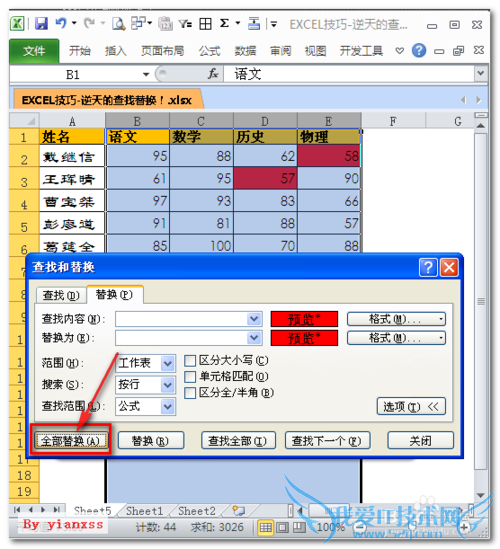500x549 pixels.
Task: Click the zoom in plus icon
Action: (x=464, y=527)
